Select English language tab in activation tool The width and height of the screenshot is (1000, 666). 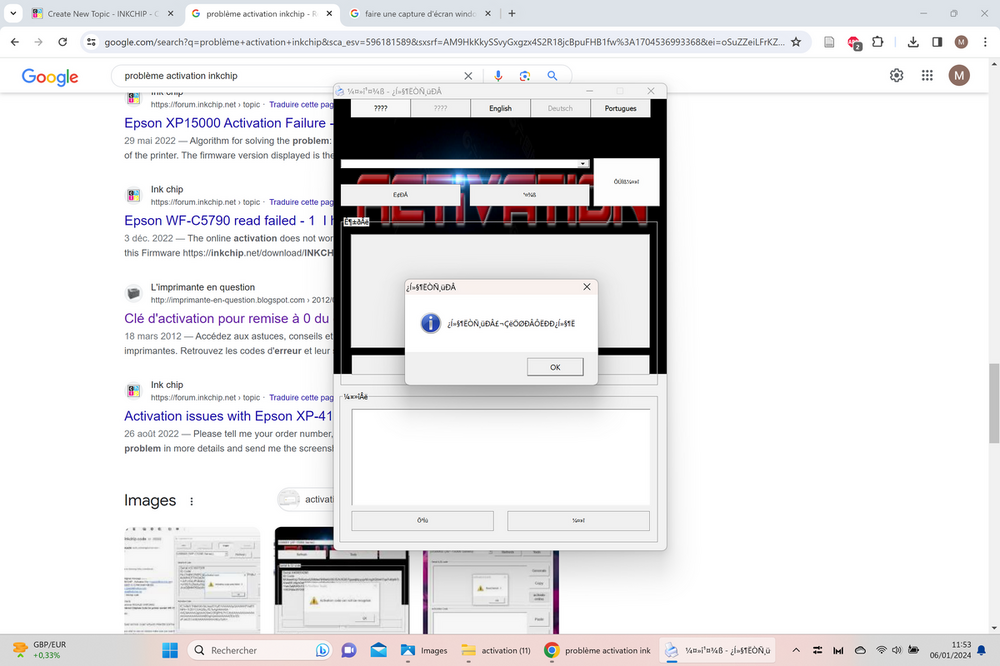point(500,108)
